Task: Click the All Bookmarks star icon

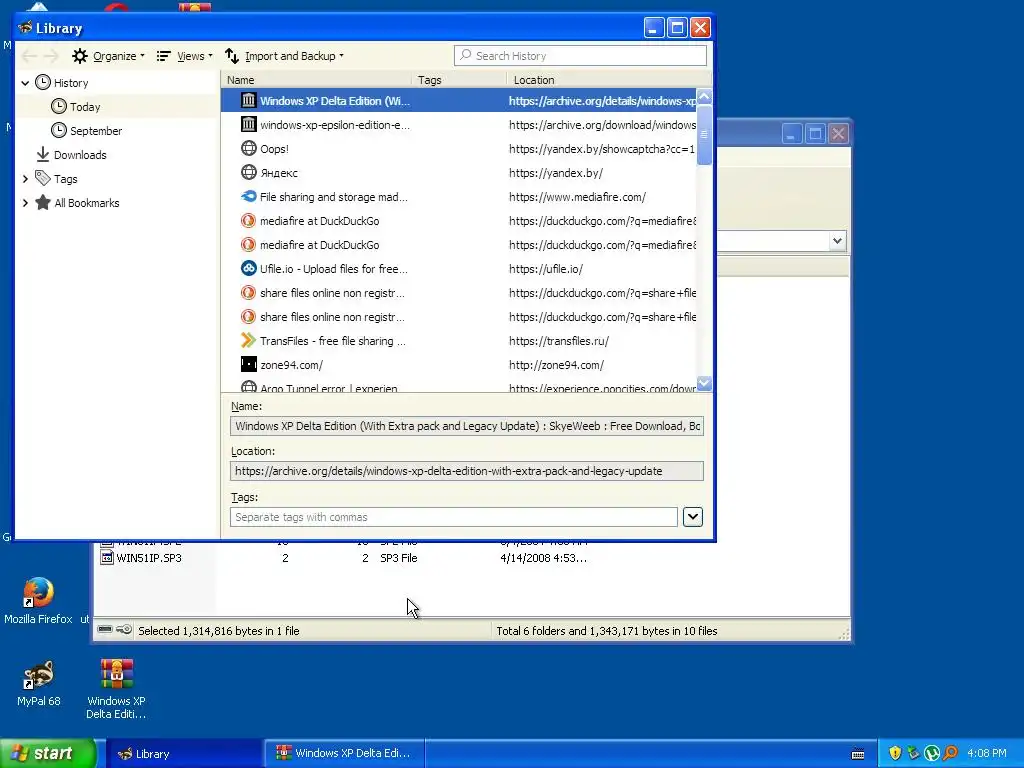Action: (42, 202)
